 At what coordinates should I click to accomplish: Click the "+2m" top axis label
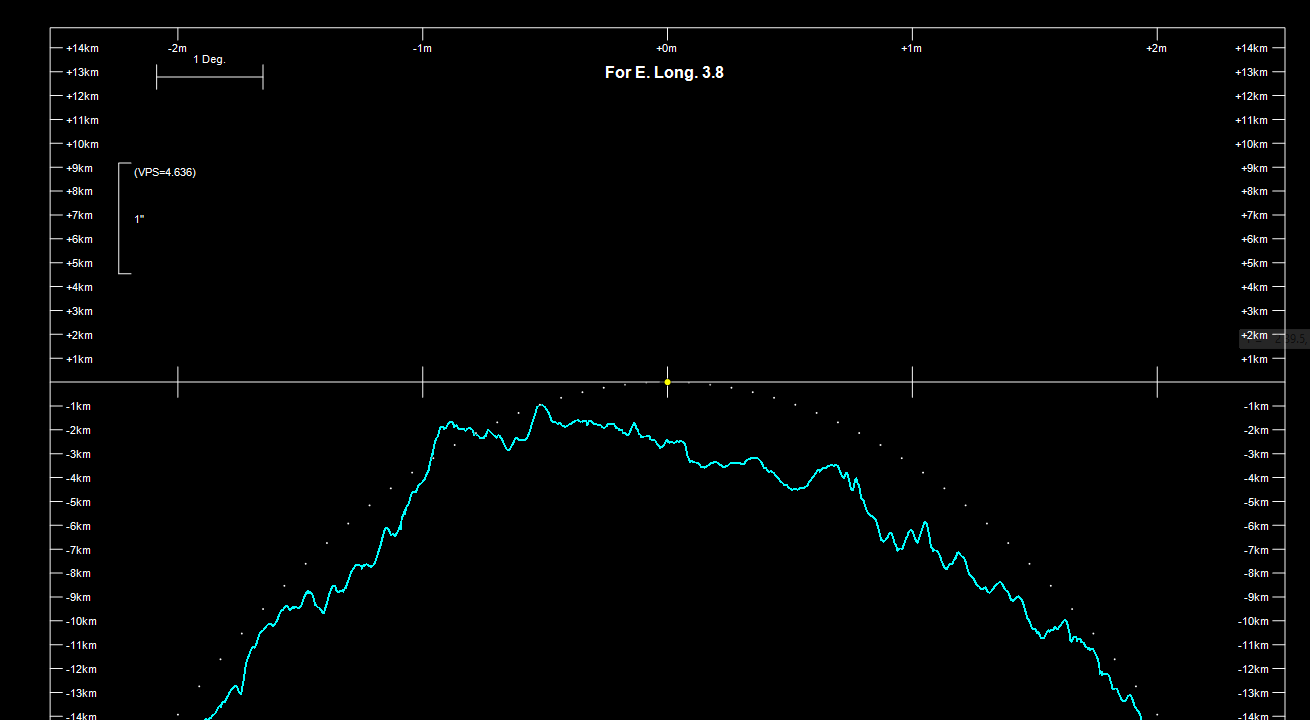(1156, 49)
